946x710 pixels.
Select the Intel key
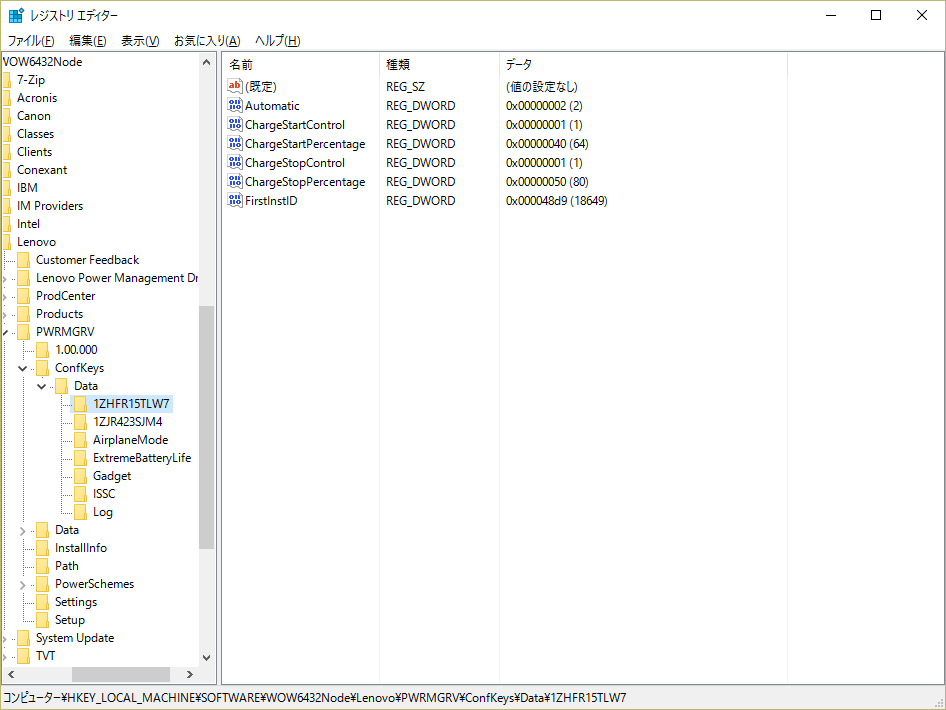(x=28, y=224)
